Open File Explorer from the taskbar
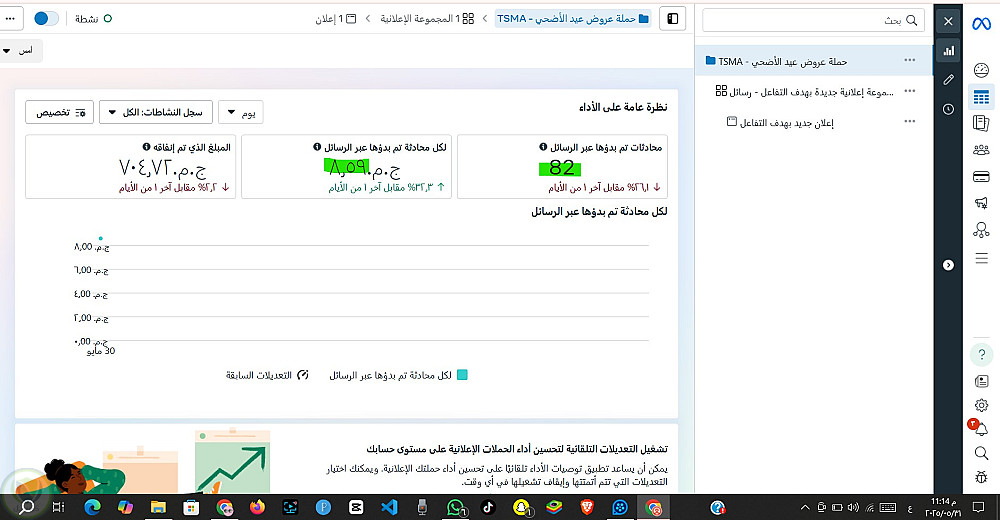This screenshot has height=520, width=1000. [x=158, y=507]
